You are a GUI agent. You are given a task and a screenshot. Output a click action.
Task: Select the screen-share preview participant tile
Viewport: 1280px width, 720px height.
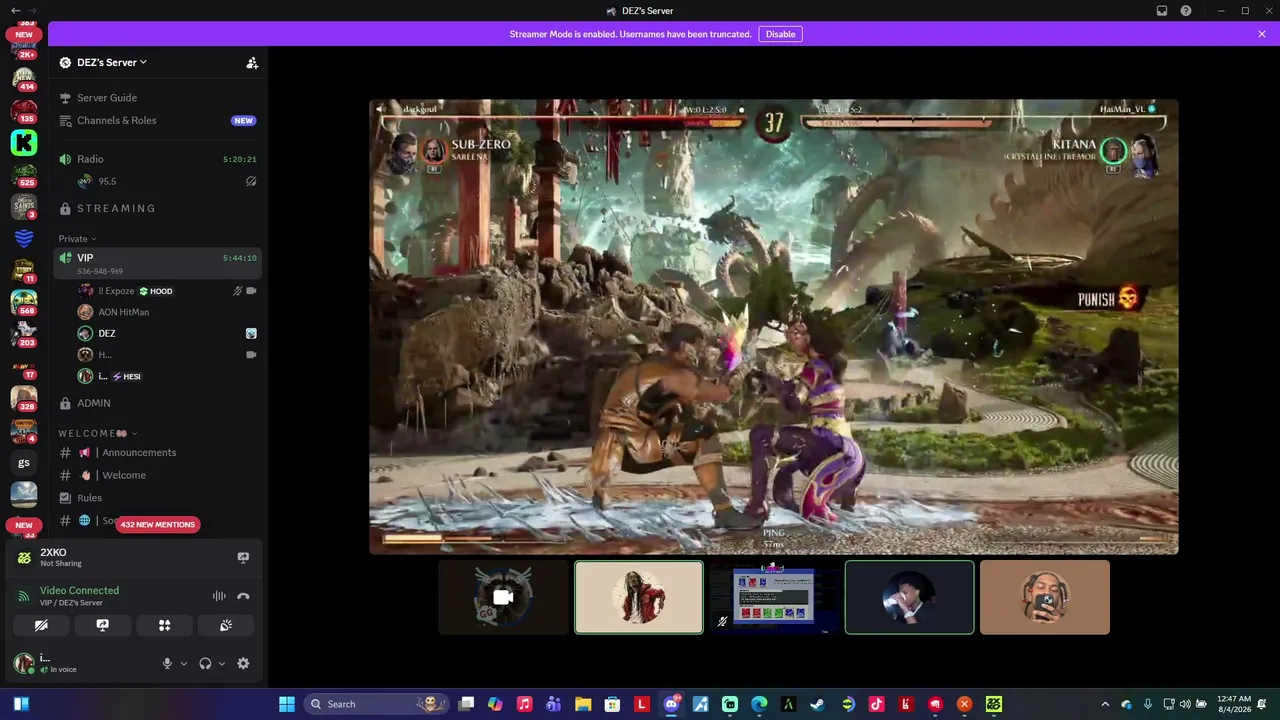(x=774, y=597)
